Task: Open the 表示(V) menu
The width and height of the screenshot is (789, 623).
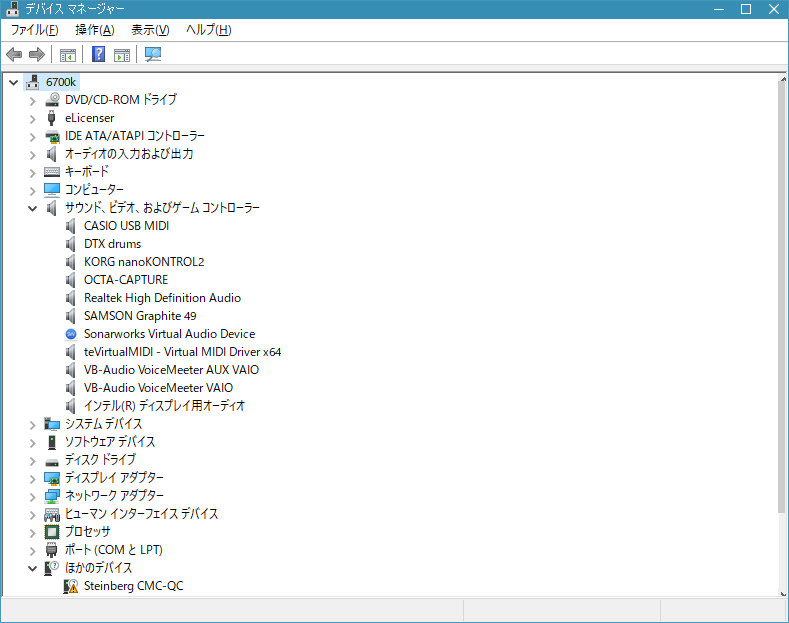Action: (150, 30)
